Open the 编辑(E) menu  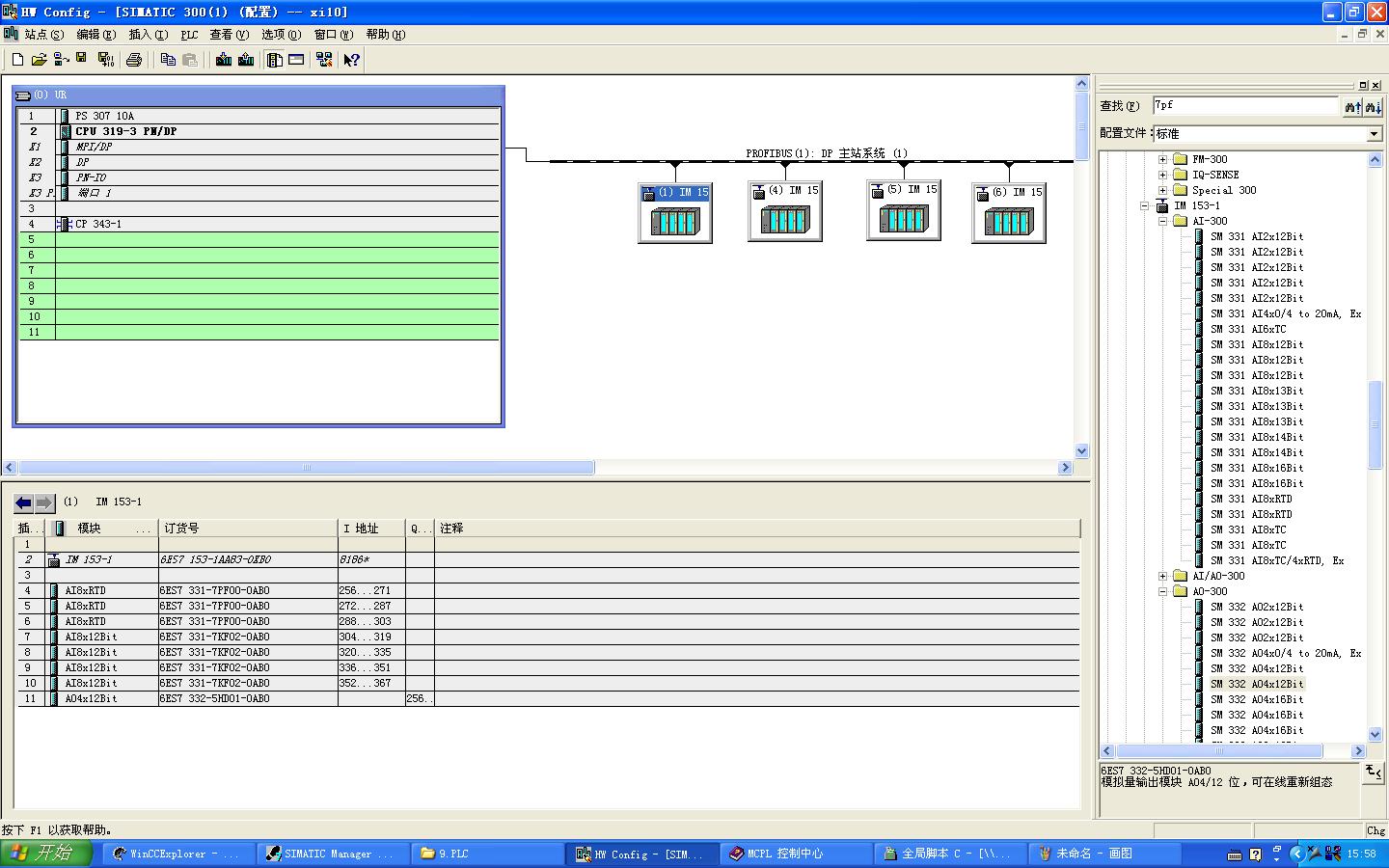[95, 35]
